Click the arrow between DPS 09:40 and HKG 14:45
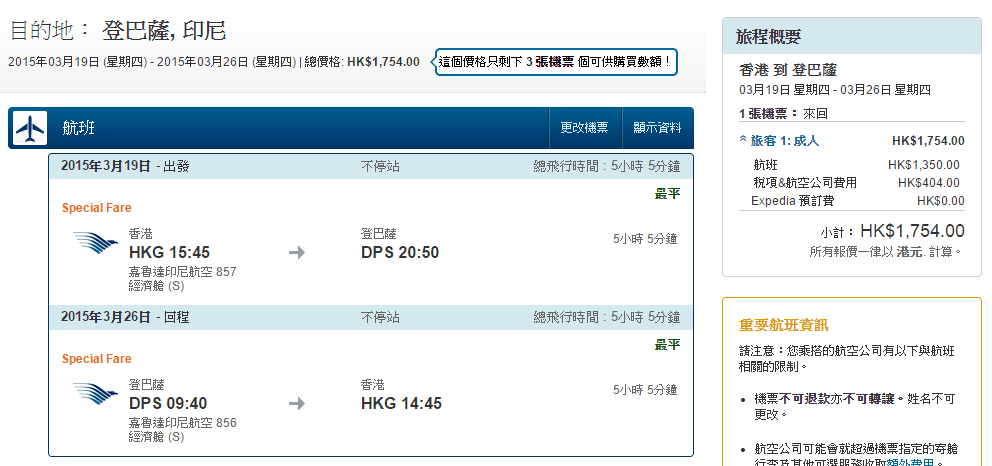Viewport: 992px width, 466px height. 296,404
